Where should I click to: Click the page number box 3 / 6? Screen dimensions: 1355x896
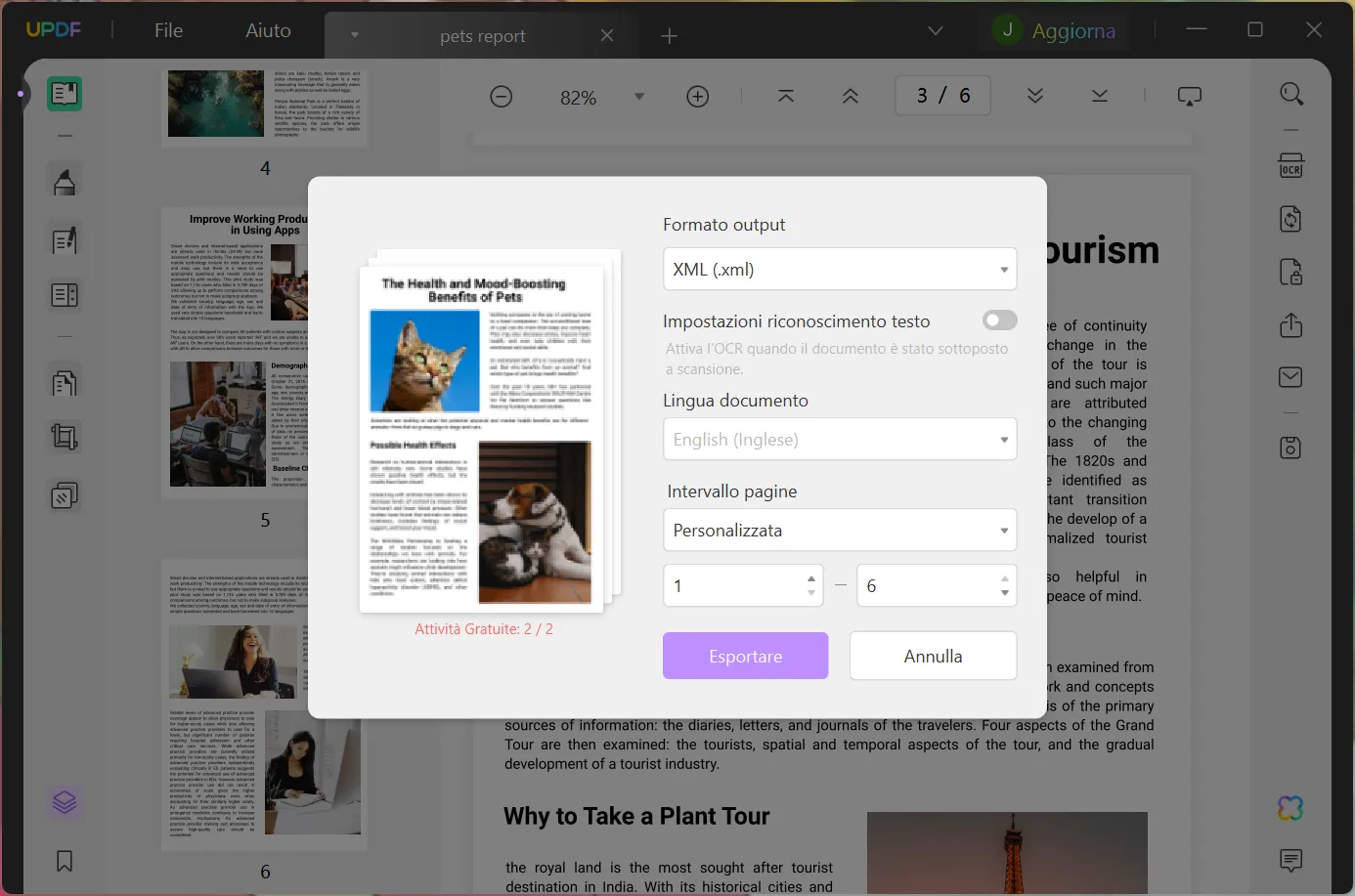tap(943, 96)
